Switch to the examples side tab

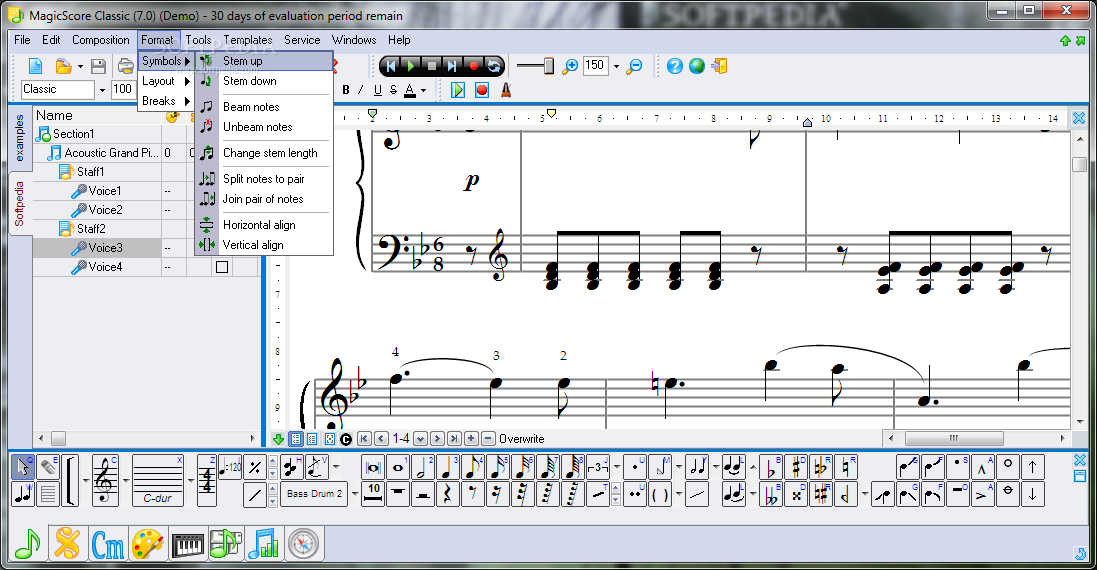click(20, 137)
